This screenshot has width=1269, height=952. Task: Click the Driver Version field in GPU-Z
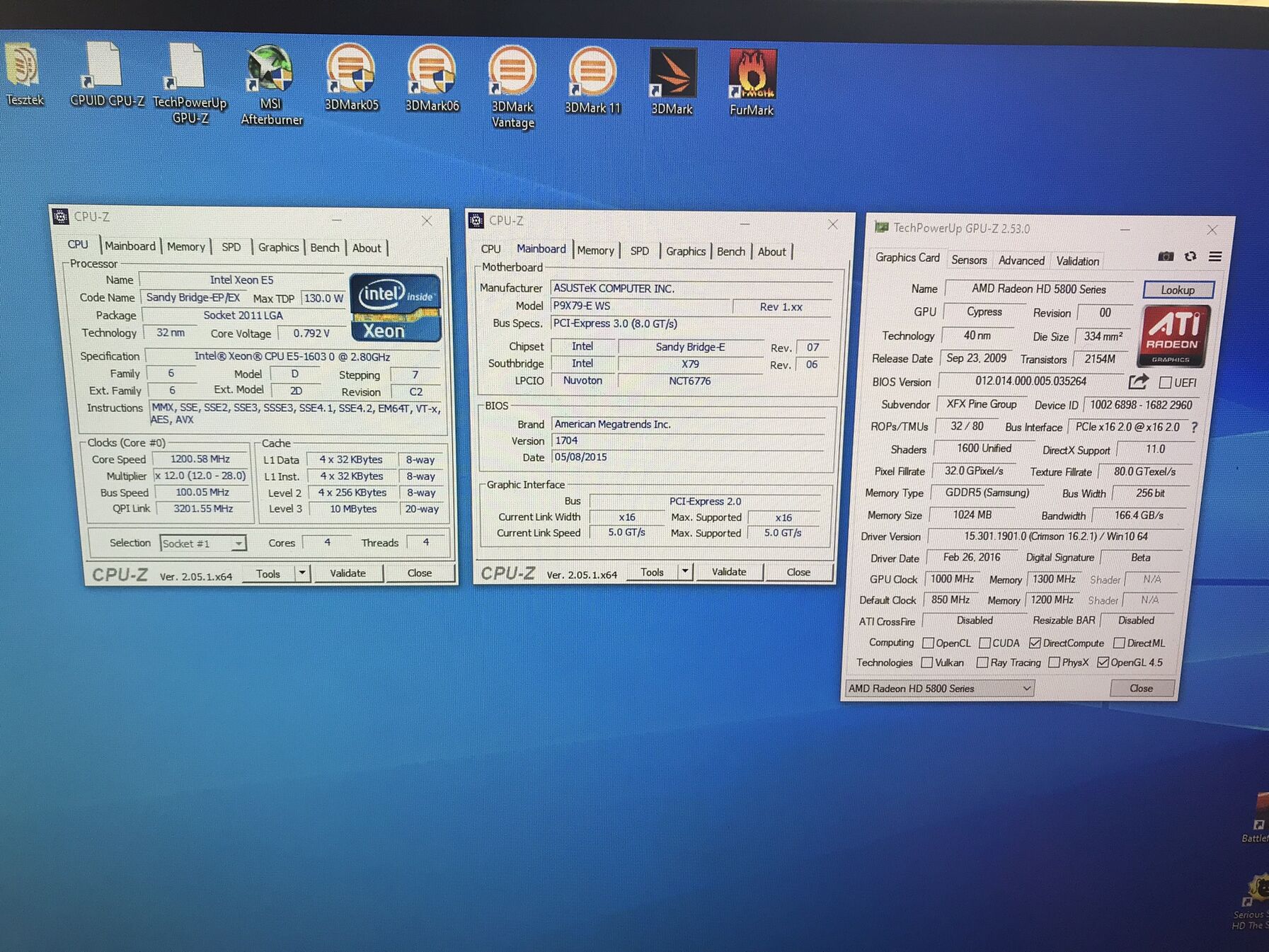[x=1055, y=537]
